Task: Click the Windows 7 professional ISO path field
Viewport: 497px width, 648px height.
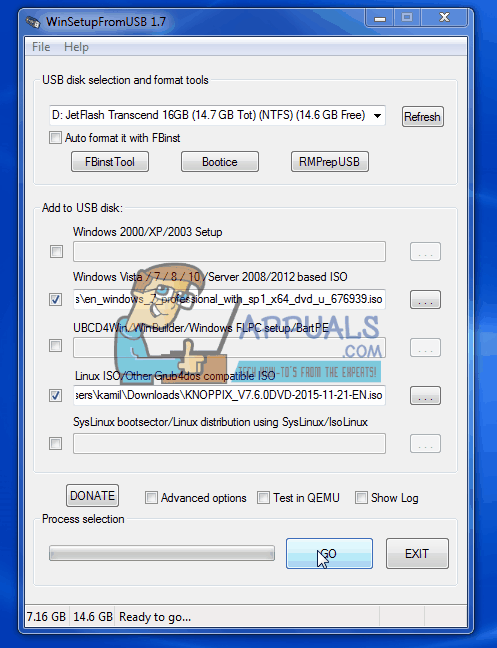Action: [x=229, y=299]
